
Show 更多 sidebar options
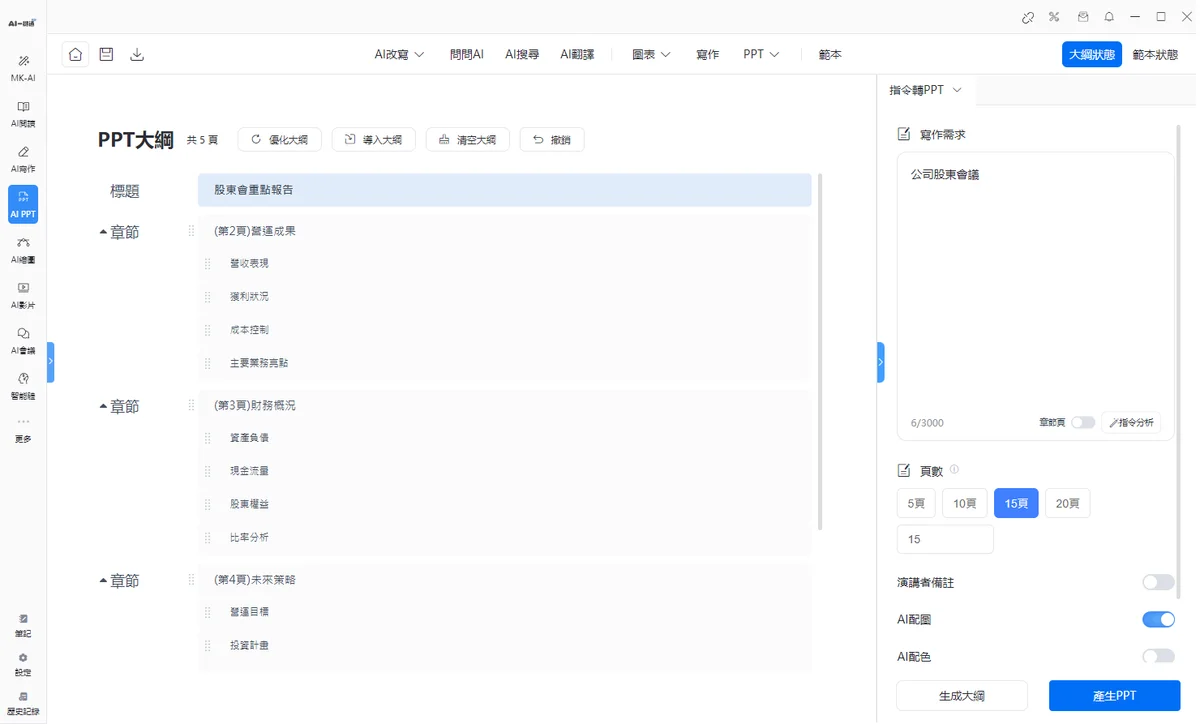23,431
